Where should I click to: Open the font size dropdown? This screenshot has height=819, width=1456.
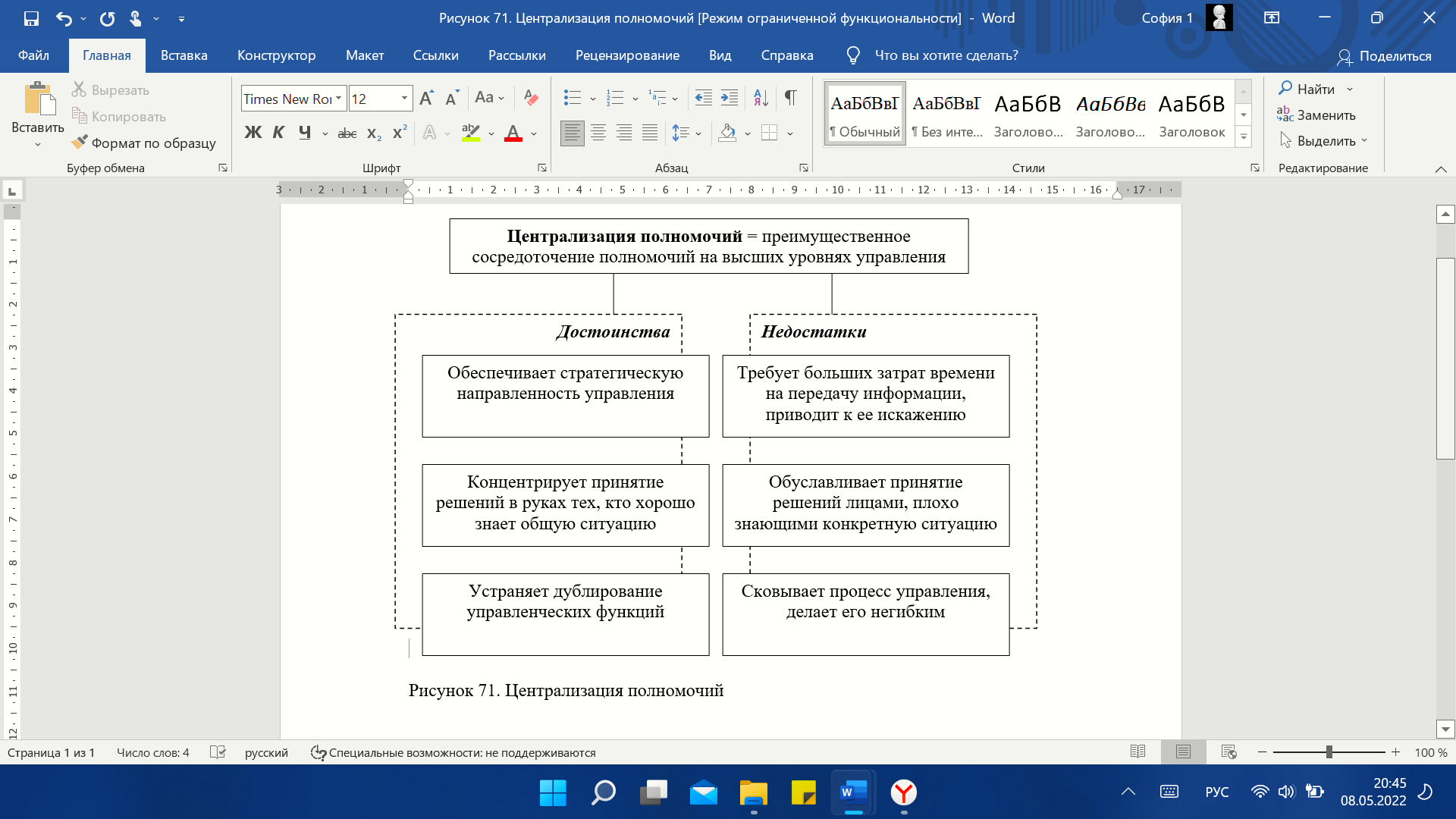pos(404,99)
